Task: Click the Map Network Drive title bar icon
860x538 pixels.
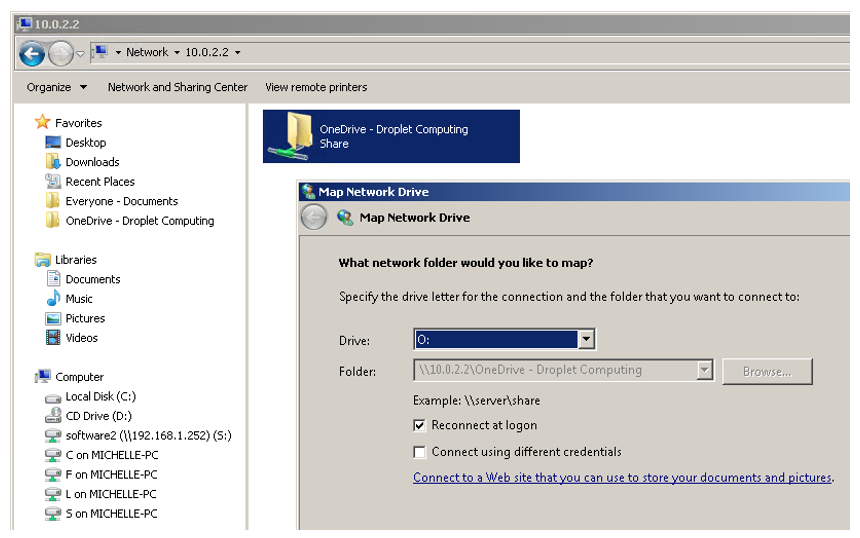Action: pyautogui.click(x=309, y=191)
